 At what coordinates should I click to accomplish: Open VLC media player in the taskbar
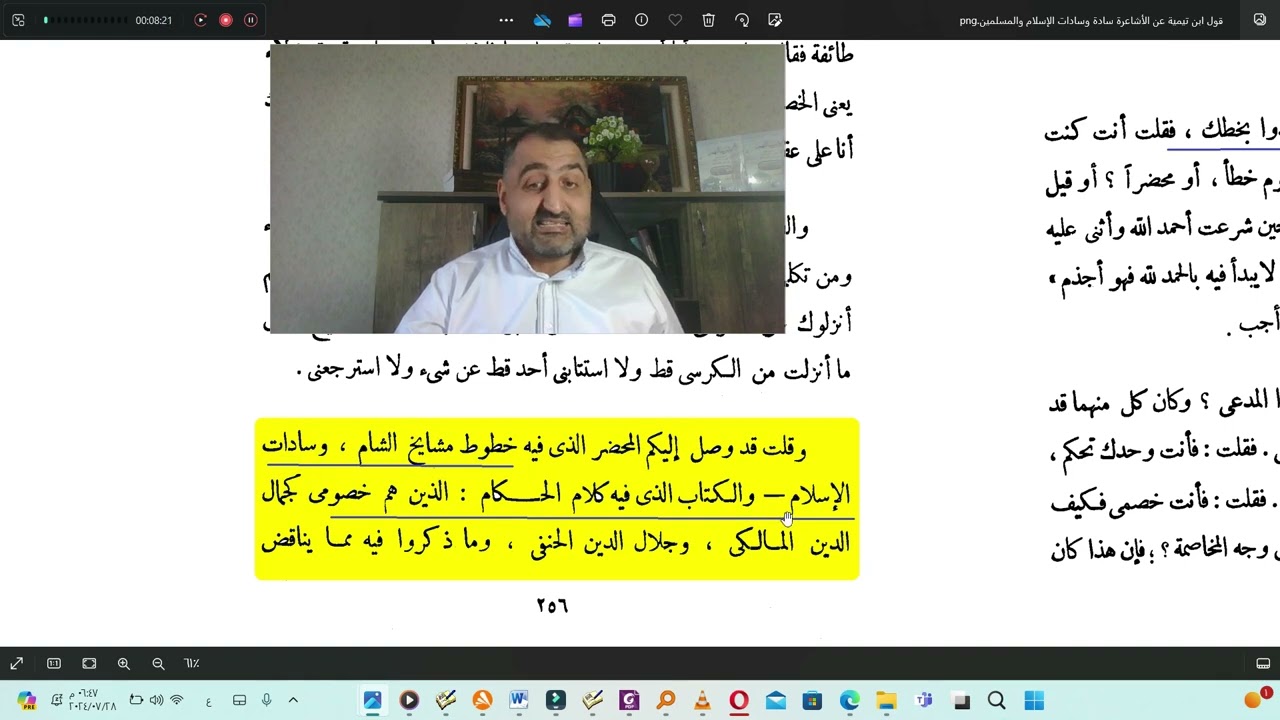(x=702, y=701)
